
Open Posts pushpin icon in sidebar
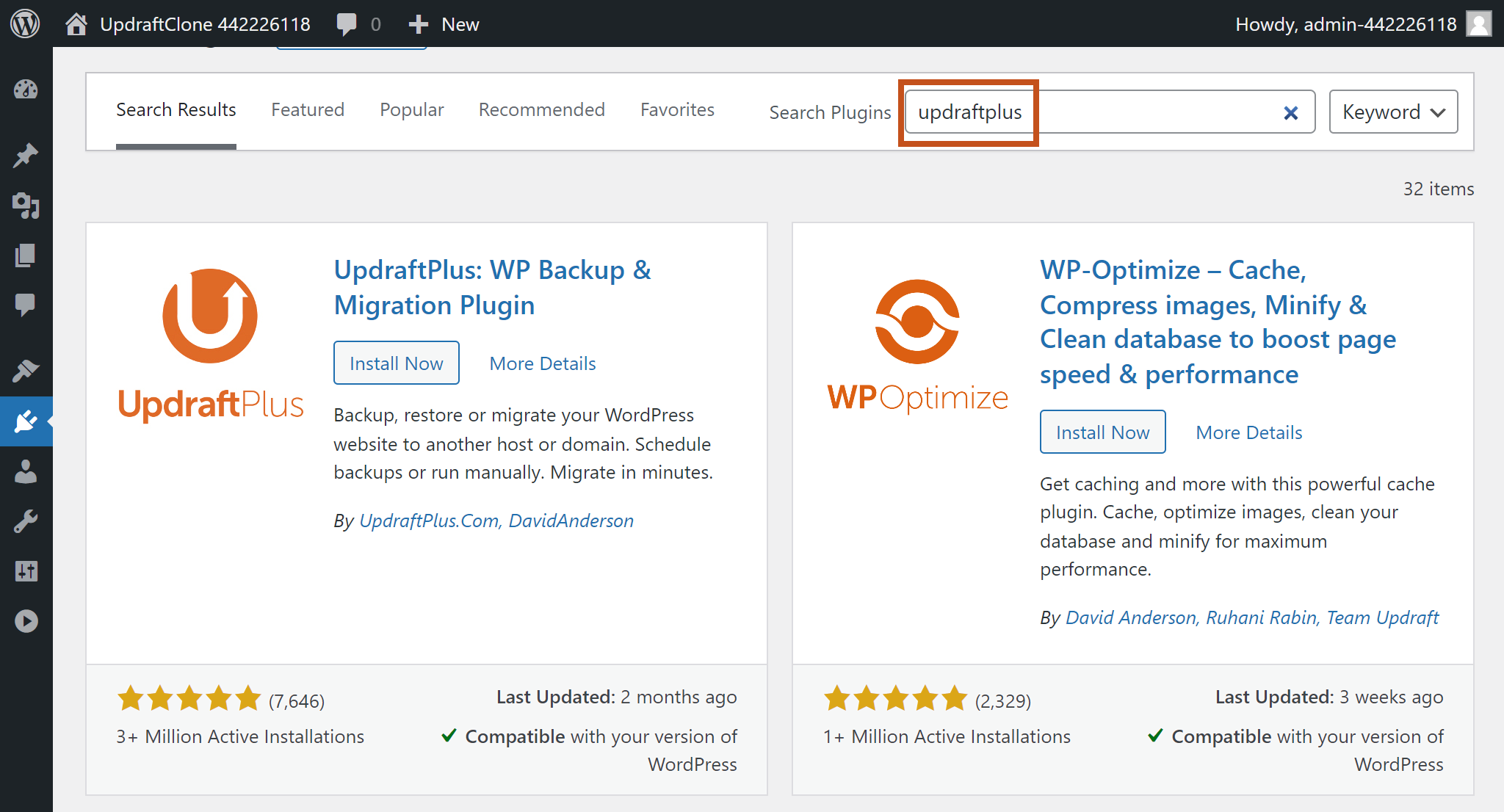26,155
